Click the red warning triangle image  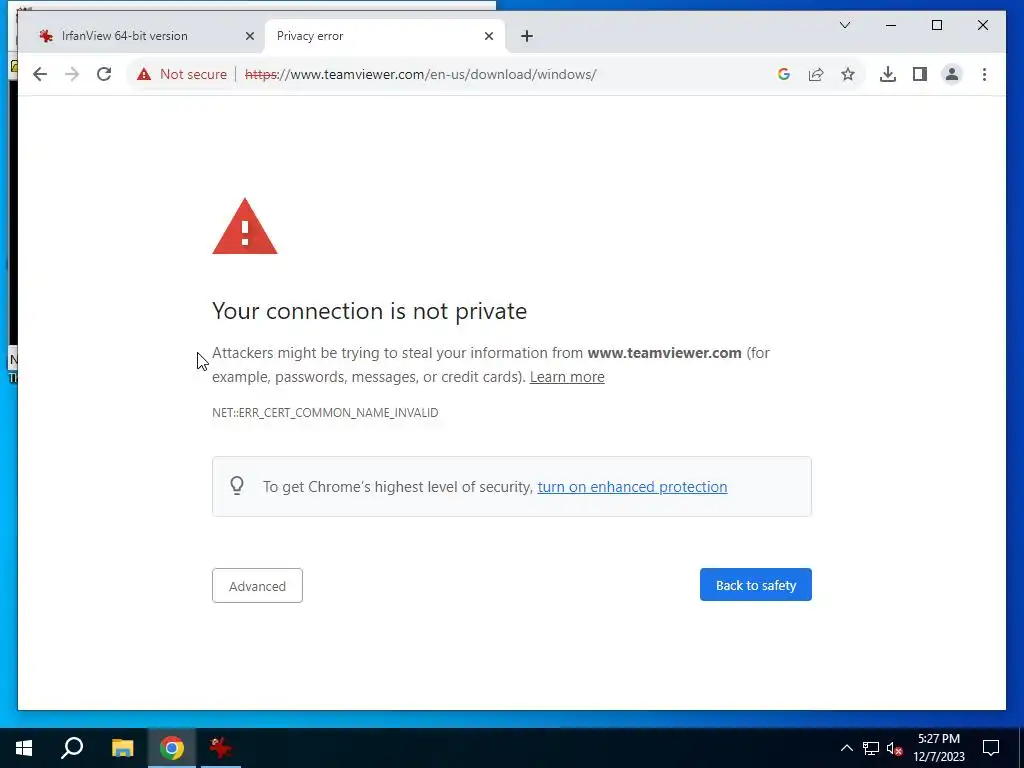(x=245, y=227)
